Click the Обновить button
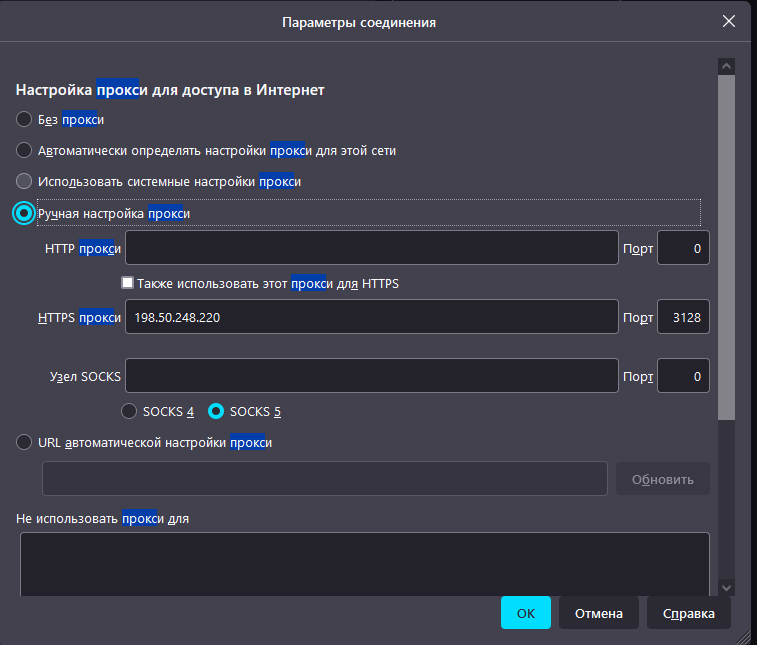This screenshot has width=757, height=645. pos(662,479)
